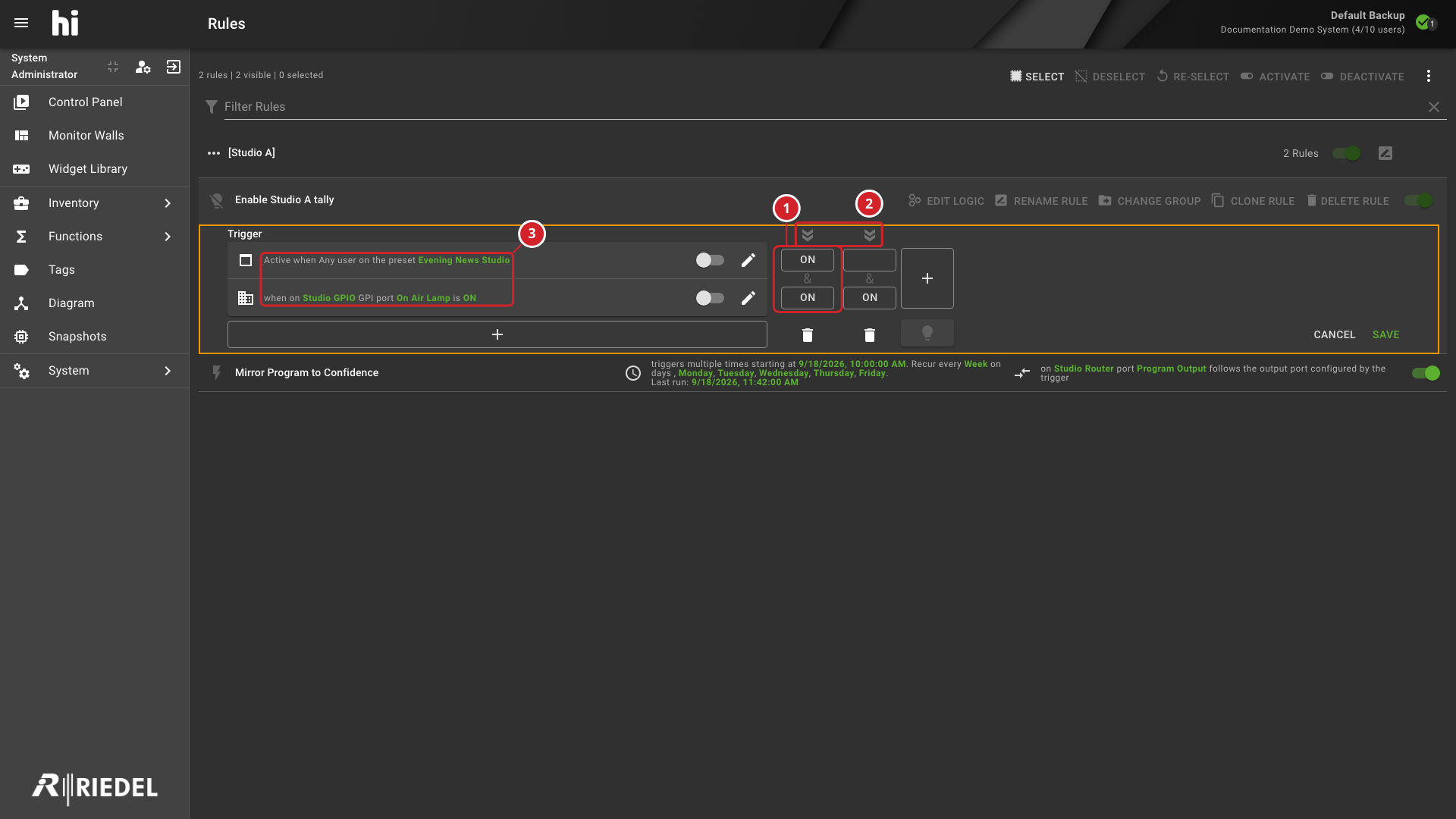Click Edit Logic
Image resolution: width=1456 pixels, height=819 pixels.
(x=946, y=201)
